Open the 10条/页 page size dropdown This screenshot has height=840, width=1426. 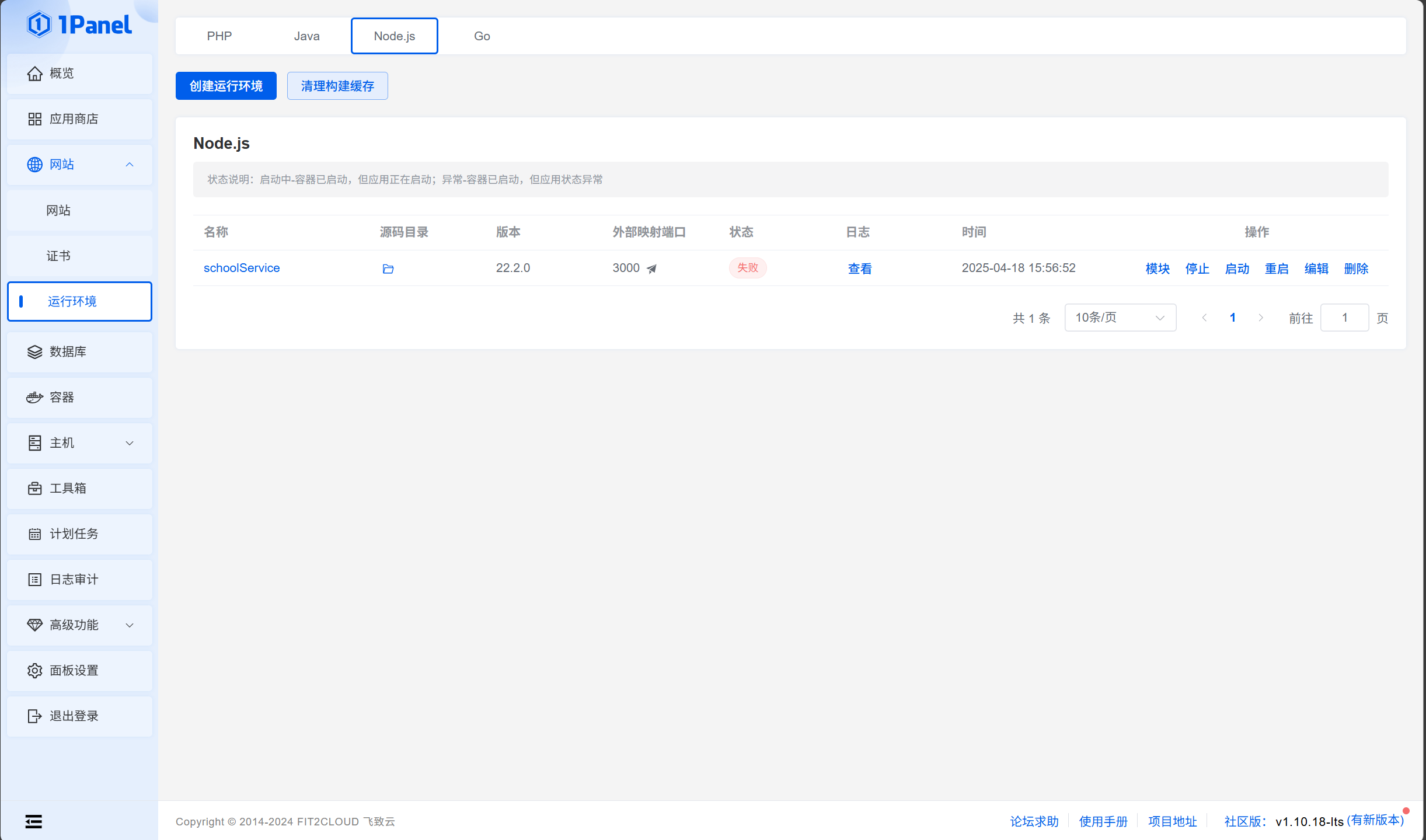click(1120, 318)
